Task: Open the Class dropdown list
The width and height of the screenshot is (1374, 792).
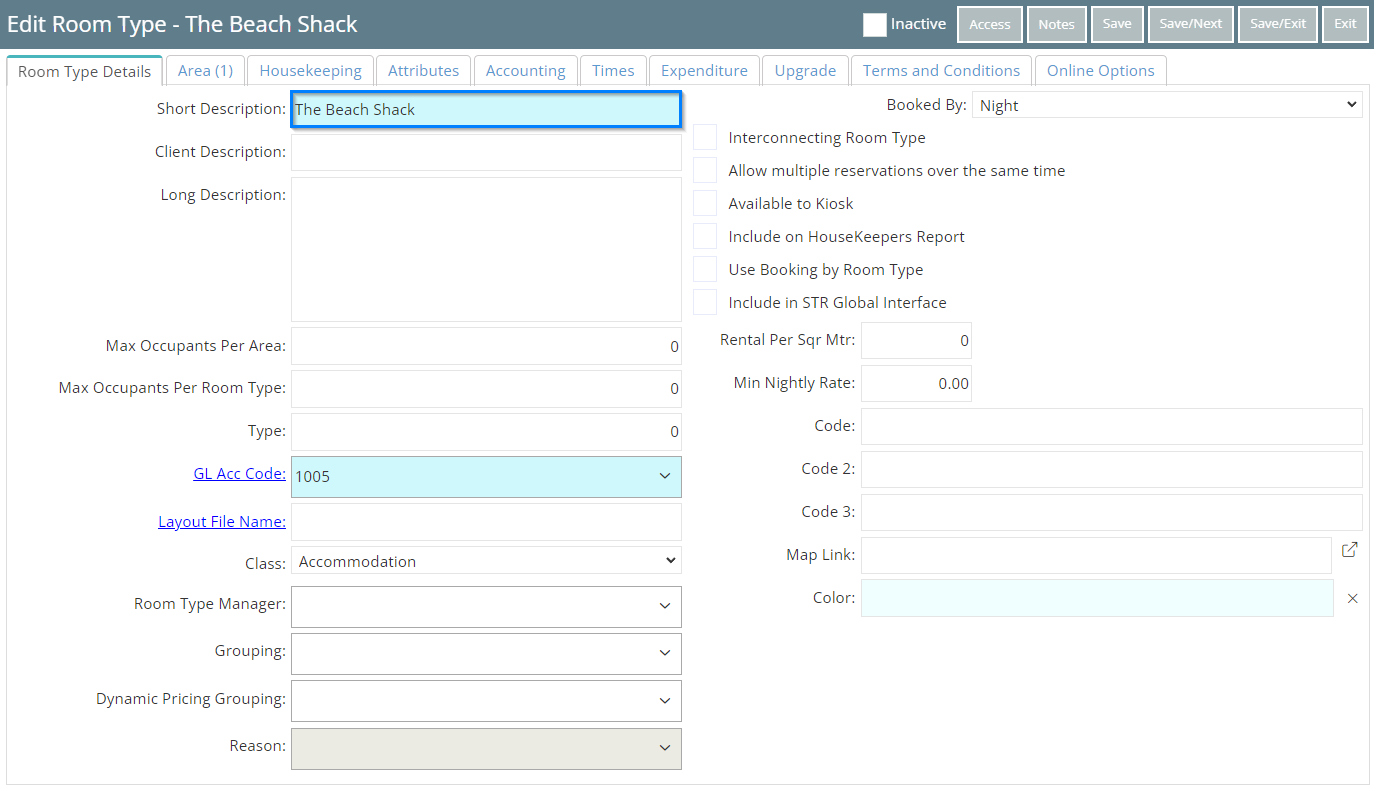Action: [x=486, y=562]
